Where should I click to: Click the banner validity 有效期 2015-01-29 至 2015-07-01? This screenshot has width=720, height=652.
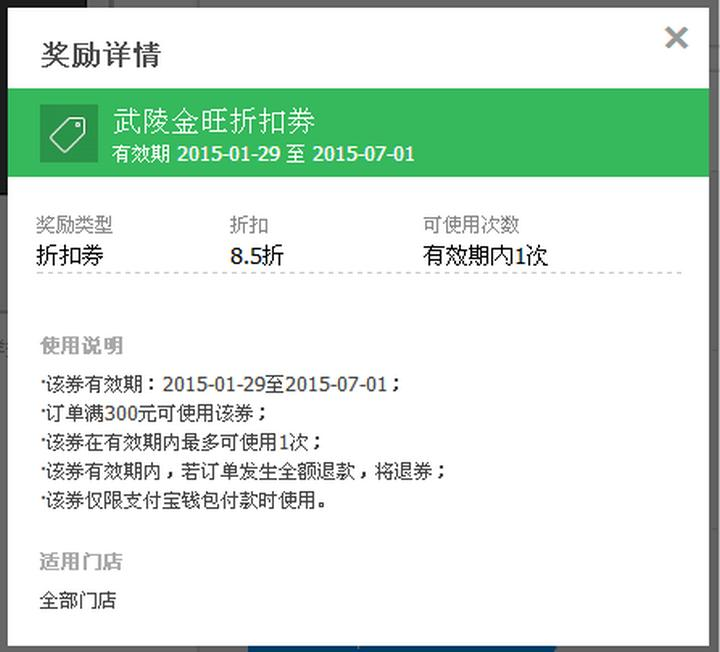(263, 153)
